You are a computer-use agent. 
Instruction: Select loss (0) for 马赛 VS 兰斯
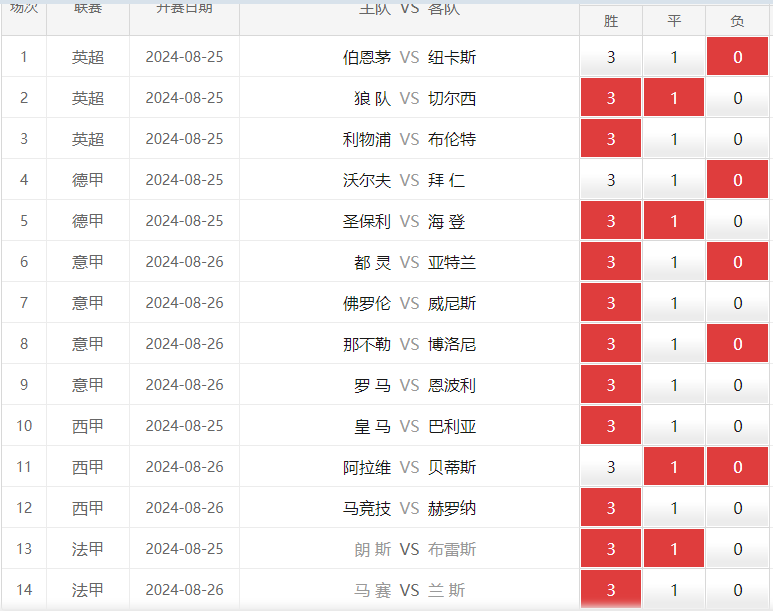click(738, 589)
